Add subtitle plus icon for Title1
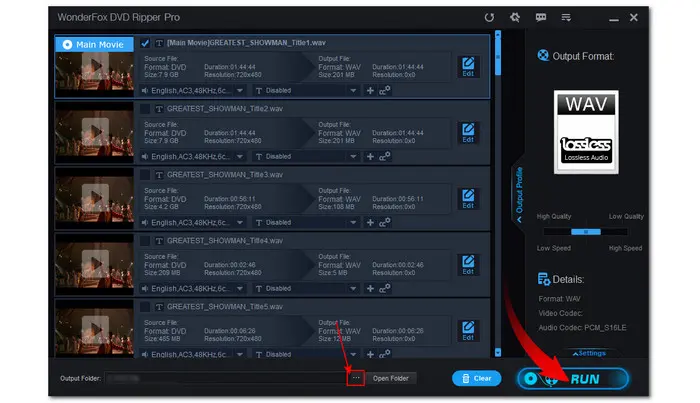 pos(370,91)
